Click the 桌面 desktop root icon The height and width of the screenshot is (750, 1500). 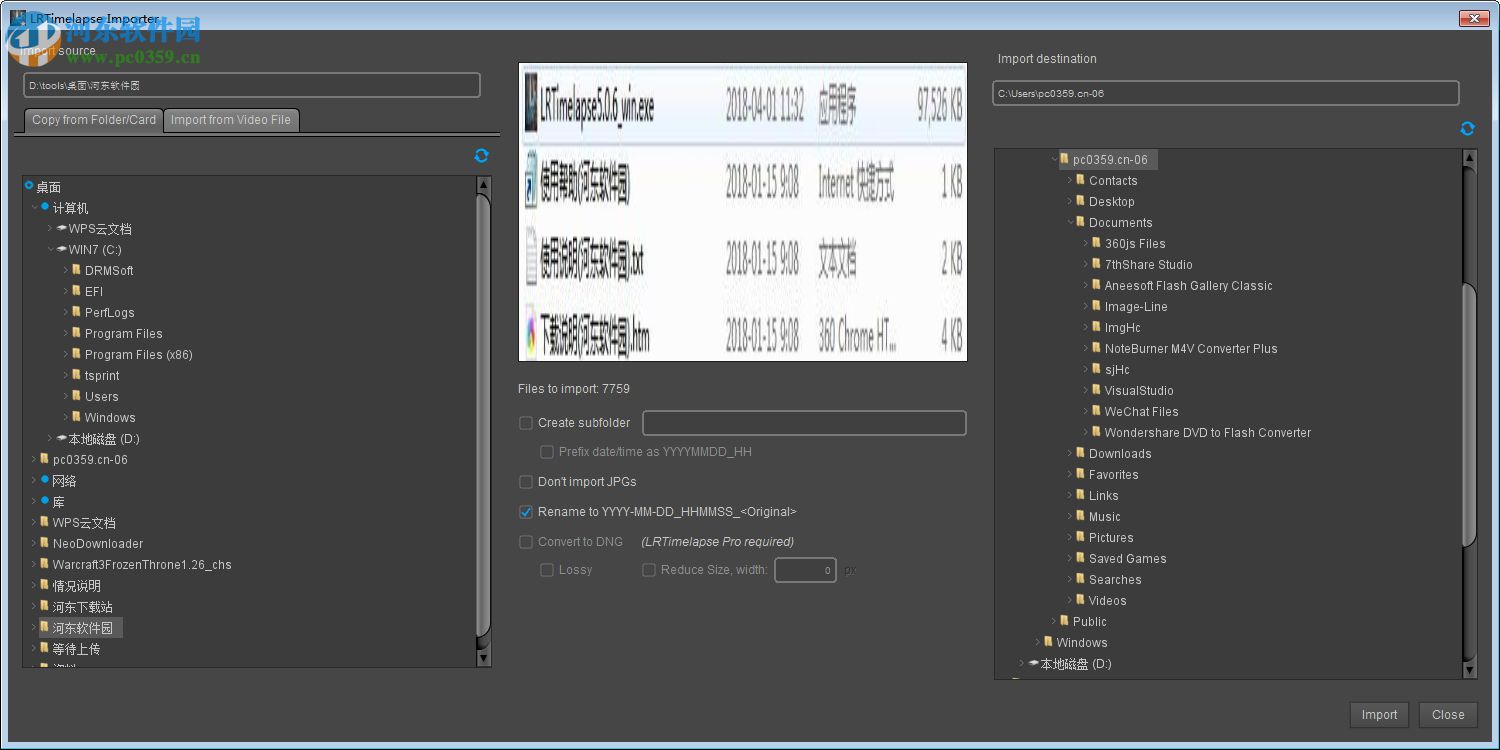[29, 185]
